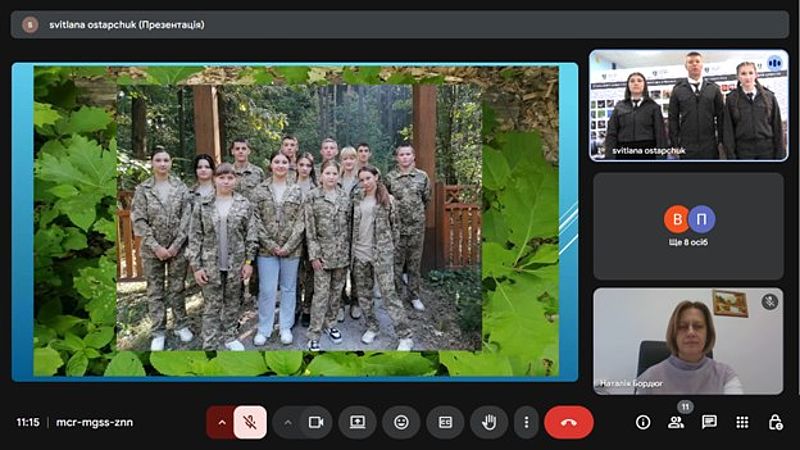This screenshot has width=800, height=450.
Task: Expand audio settings arrow beside microphone
Action: click(222, 422)
